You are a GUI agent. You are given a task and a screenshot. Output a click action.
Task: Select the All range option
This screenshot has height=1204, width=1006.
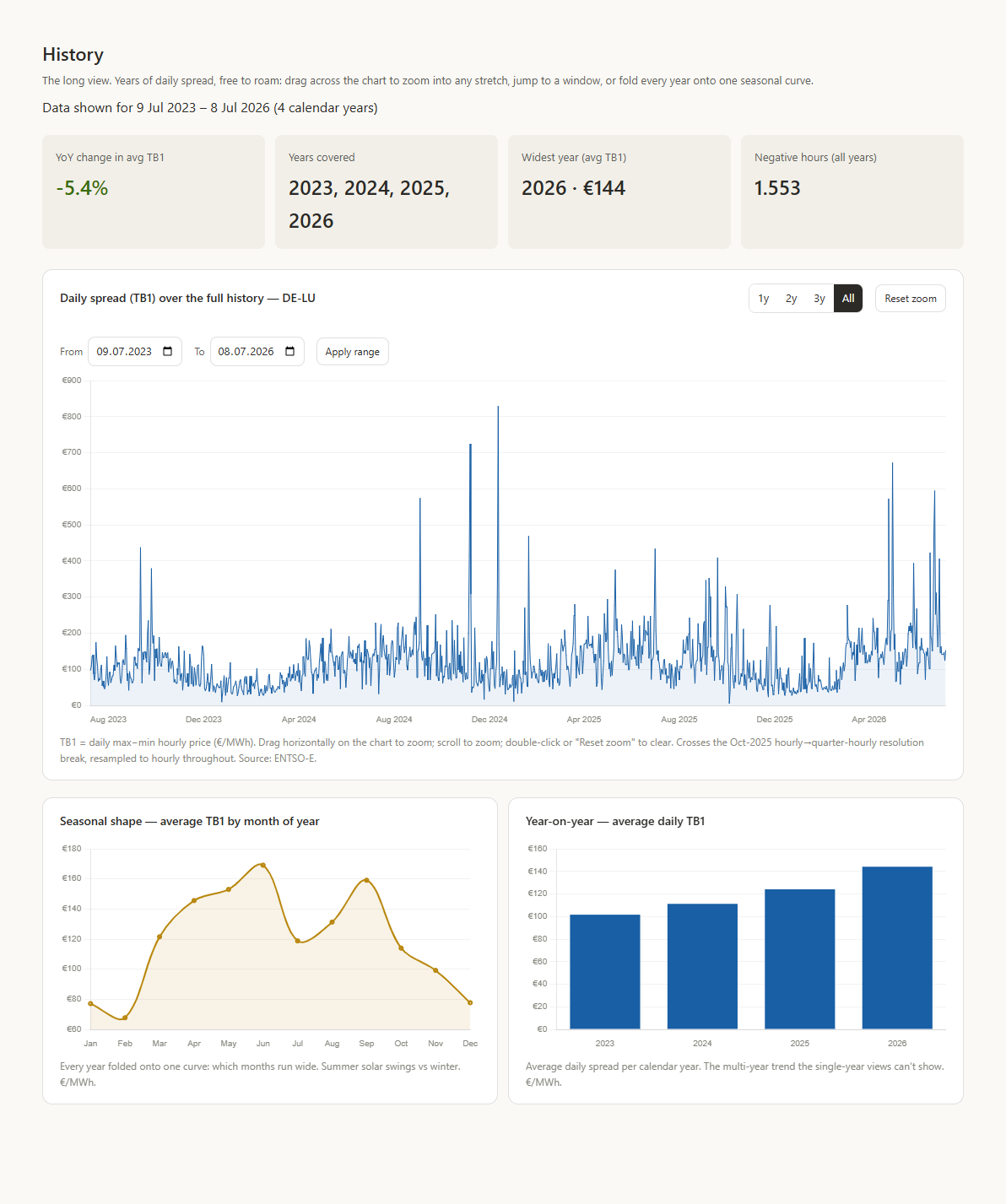pos(848,299)
